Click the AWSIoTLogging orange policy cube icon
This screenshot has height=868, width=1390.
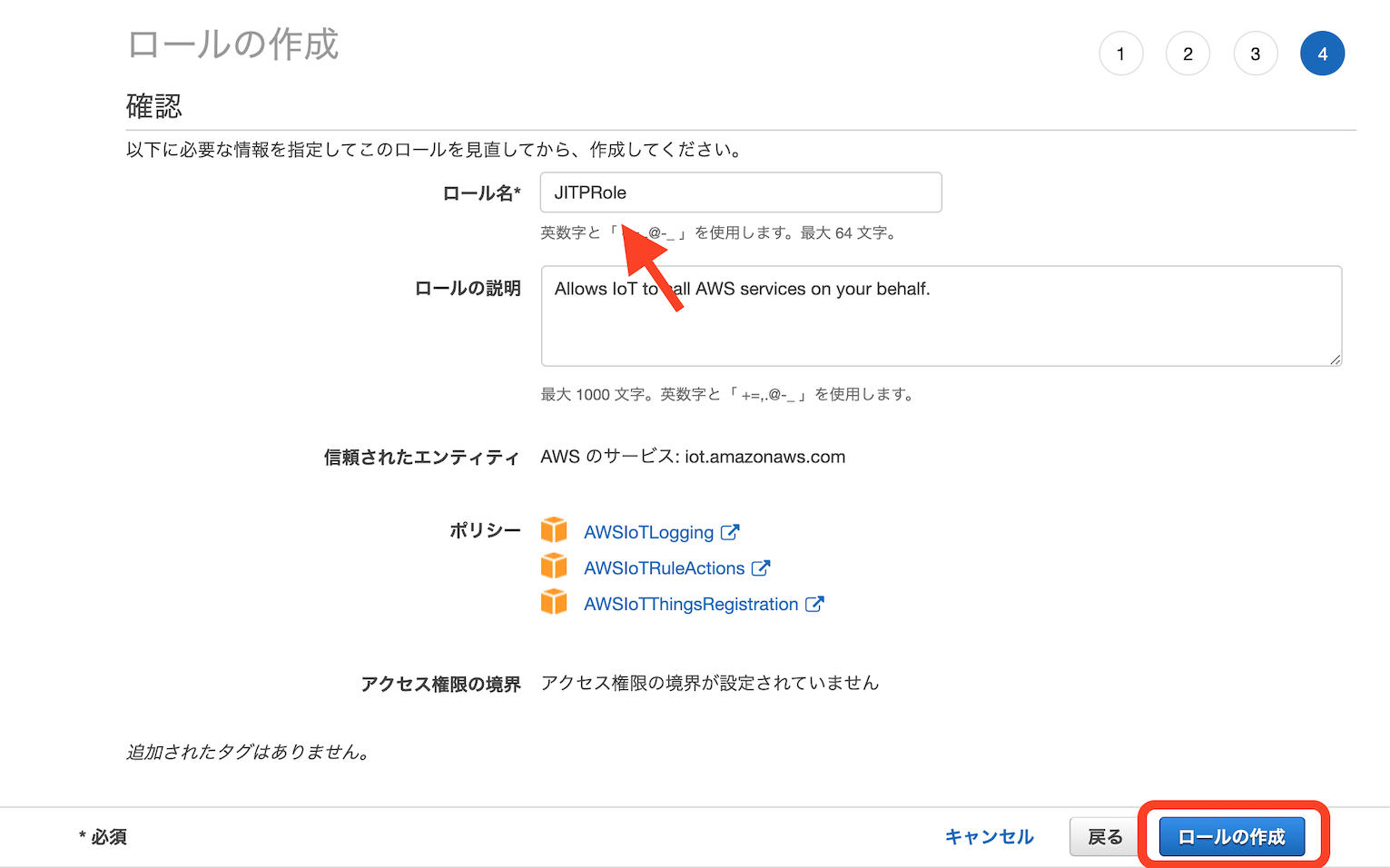pos(554,531)
